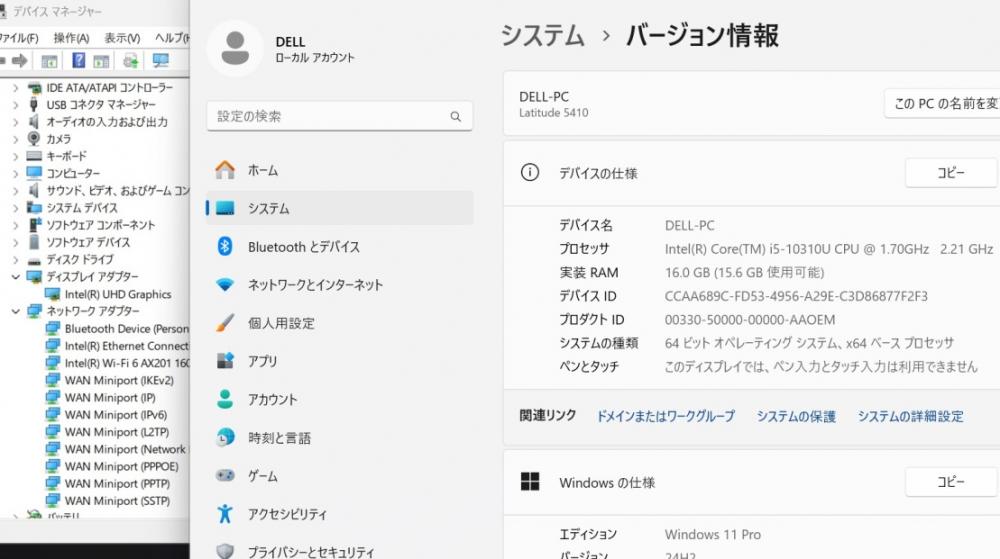Click the Accessibility figure icon in sidebar

point(224,514)
